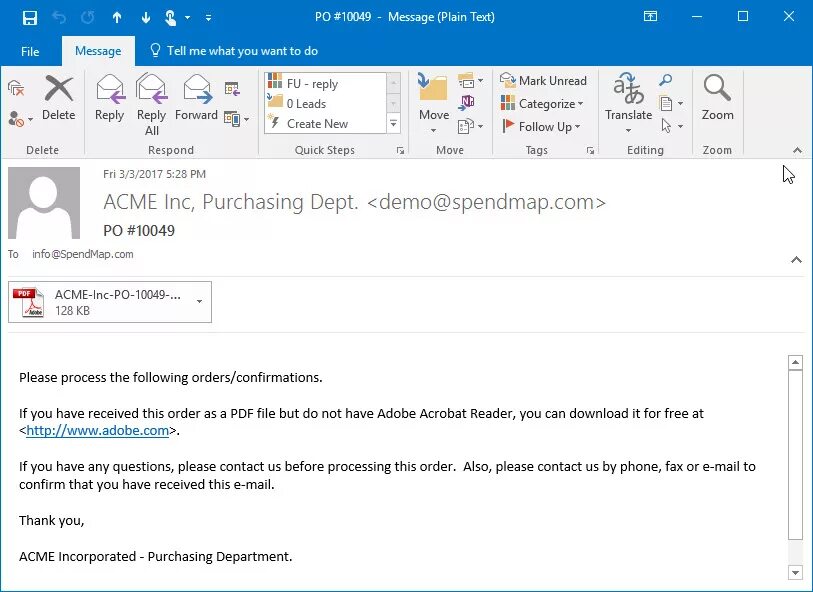Collapse the ribbon
Screen dimensions: 813x592
(797, 150)
